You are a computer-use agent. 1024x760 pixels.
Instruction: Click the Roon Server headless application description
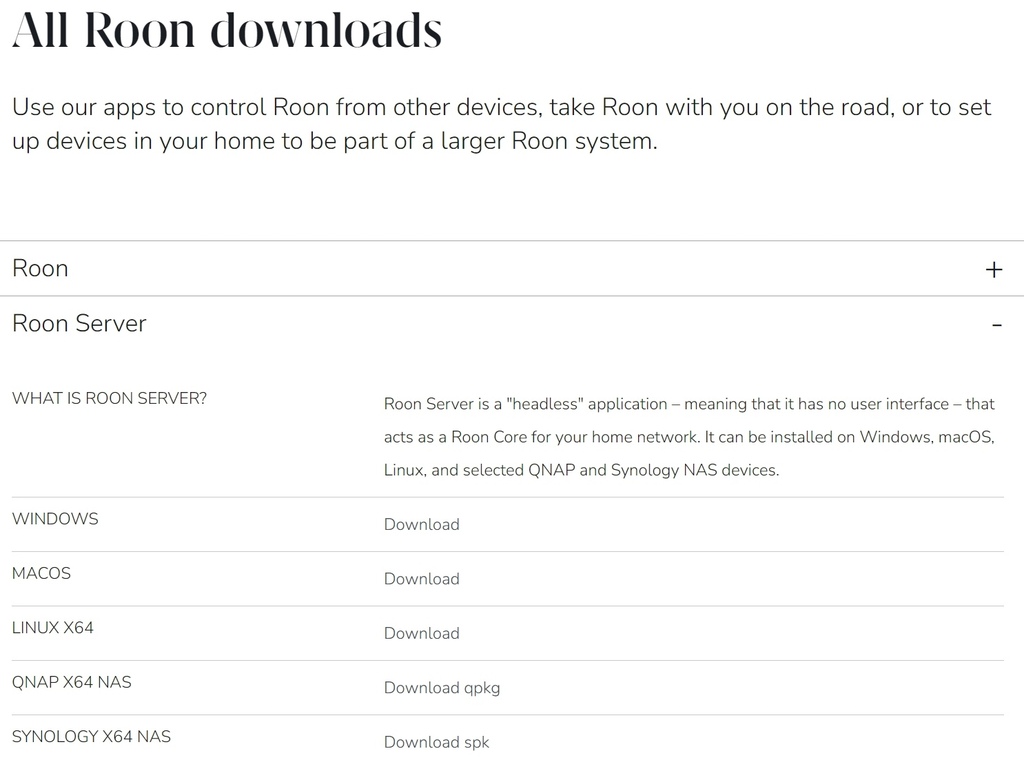[x=689, y=437]
